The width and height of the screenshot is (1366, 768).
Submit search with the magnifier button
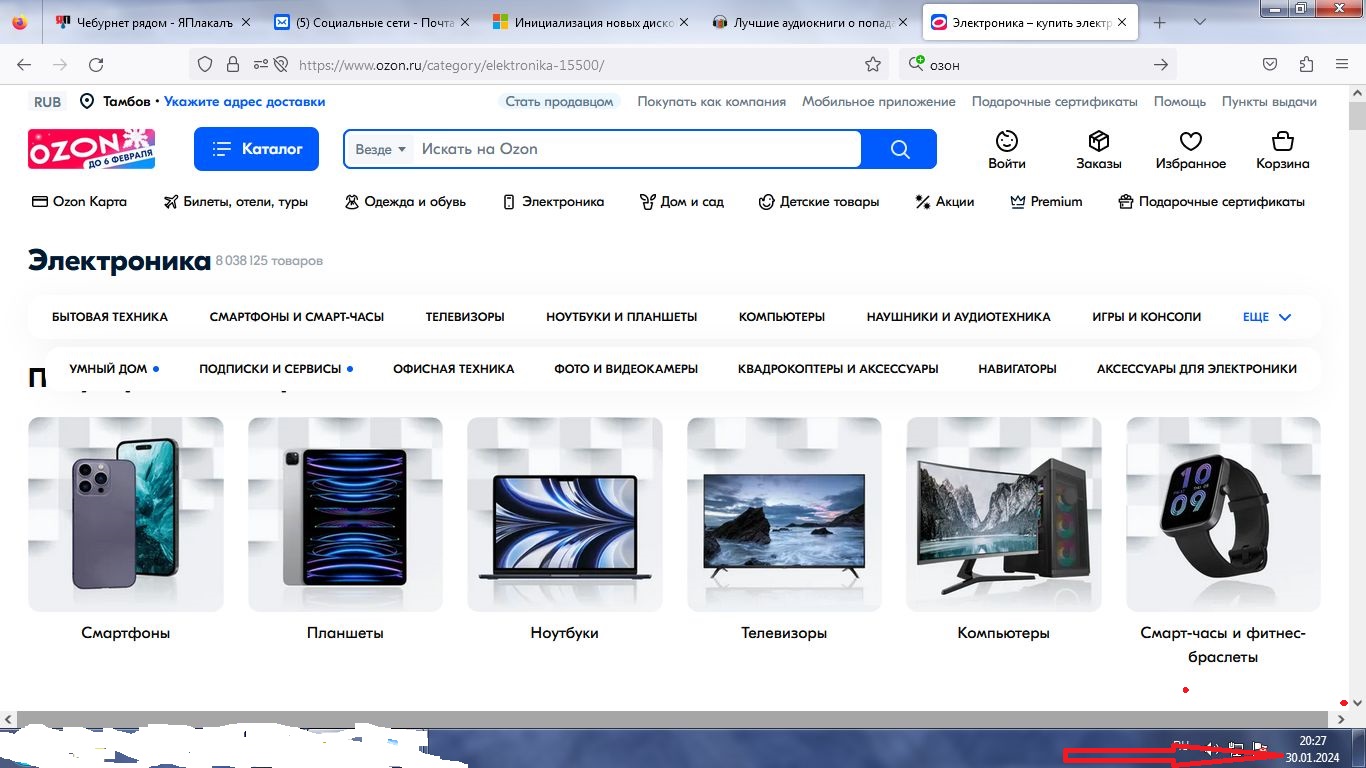(899, 149)
